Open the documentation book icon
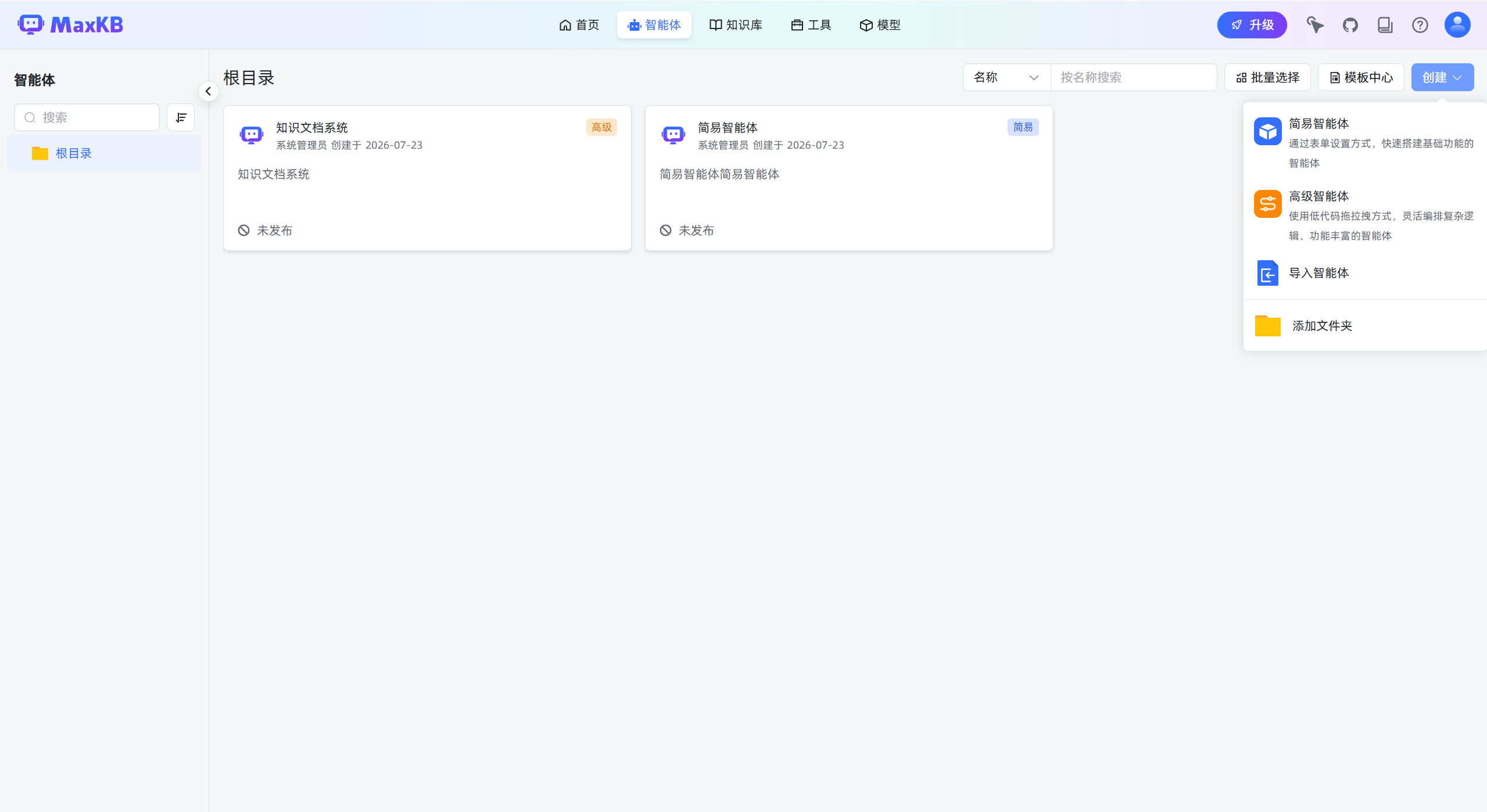 [1385, 25]
